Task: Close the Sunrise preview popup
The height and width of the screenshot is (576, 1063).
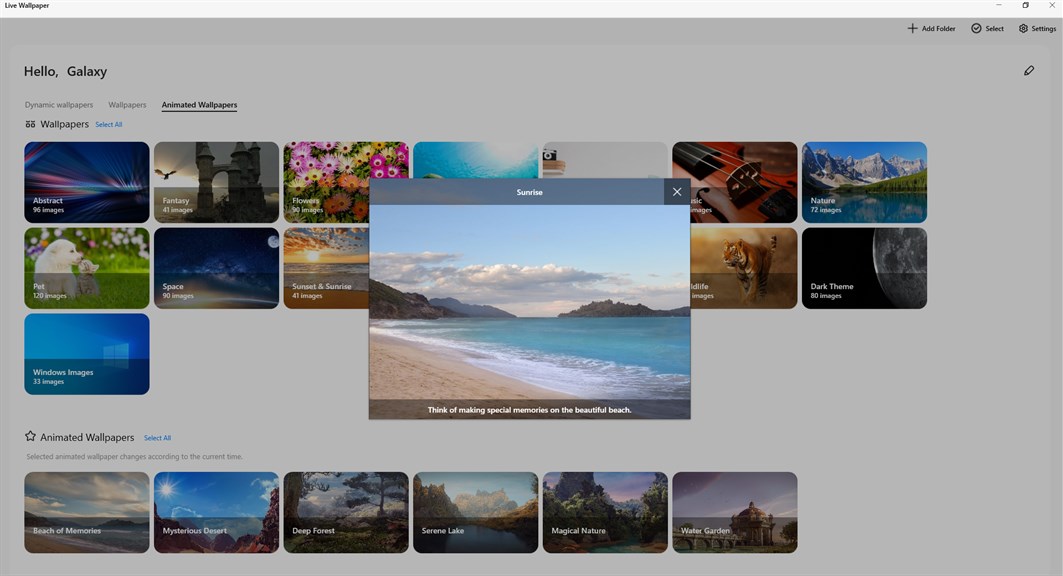Action: click(x=677, y=192)
